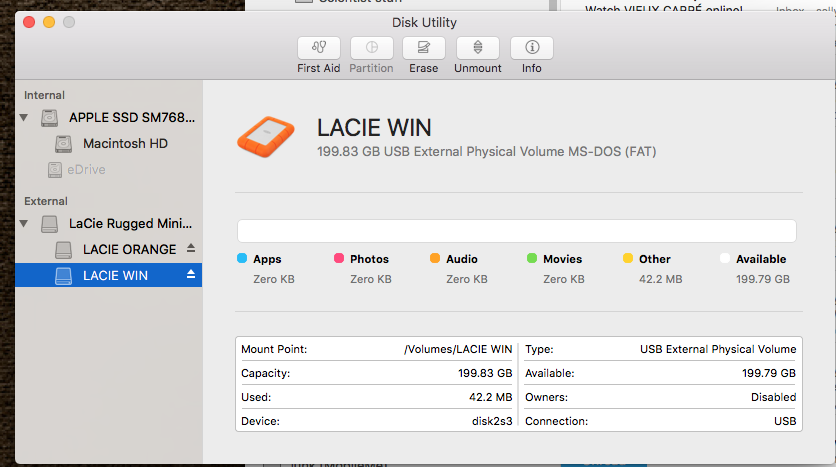Click the 199.79 GB value under Available legend
836x467 pixels.
point(763,279)
